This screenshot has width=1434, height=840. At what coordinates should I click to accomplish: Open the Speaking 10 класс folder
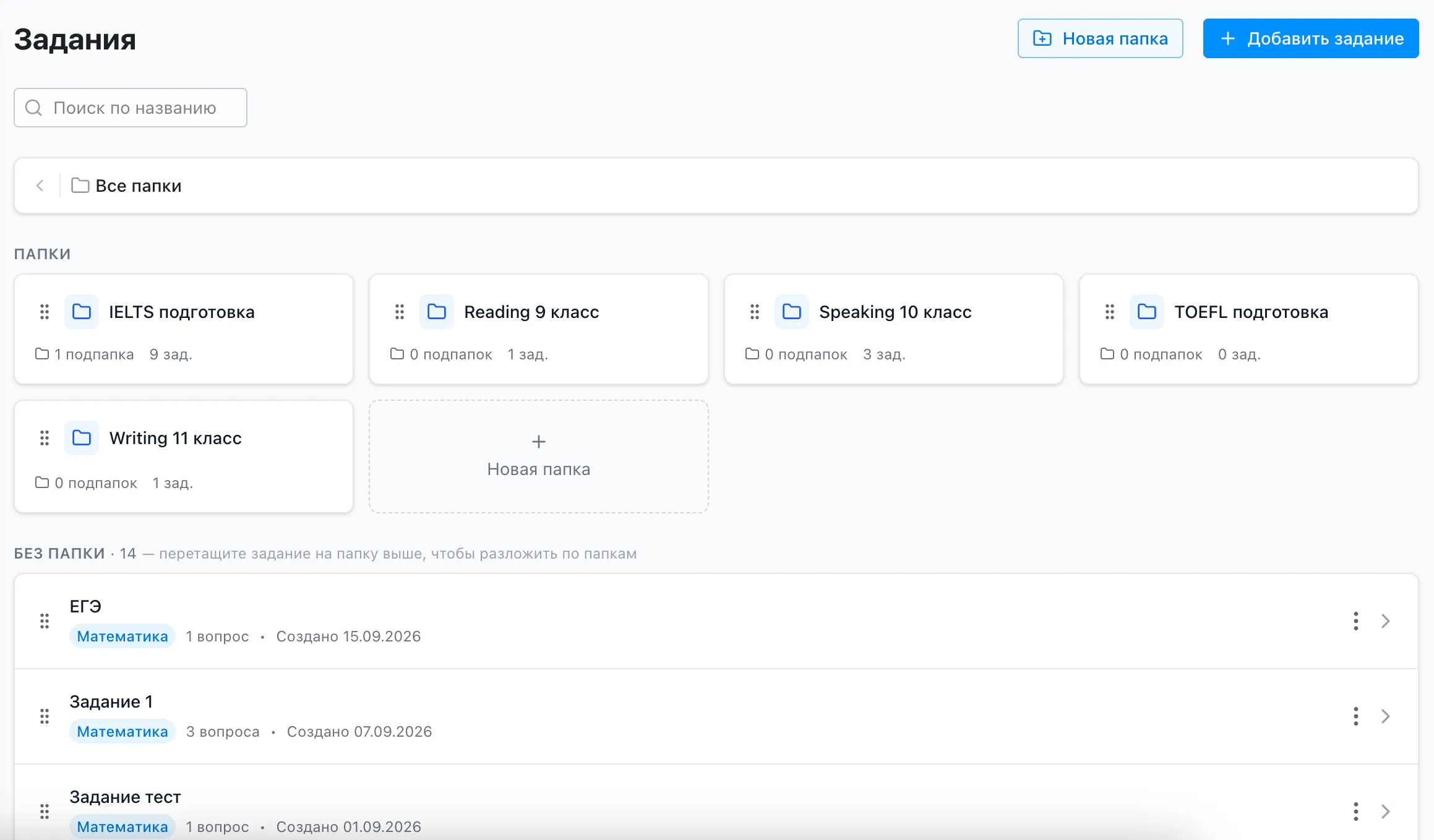pyautogui.click(x=894, y=329)
